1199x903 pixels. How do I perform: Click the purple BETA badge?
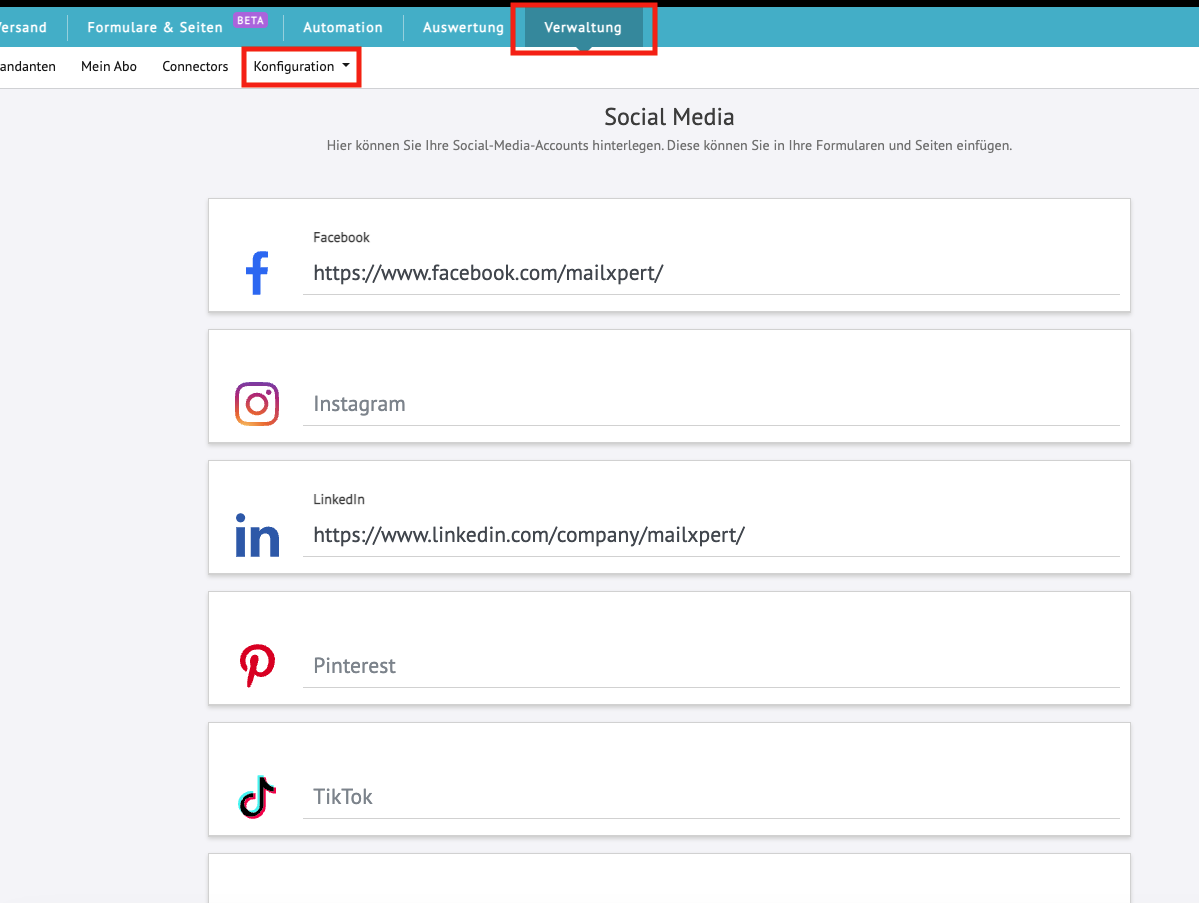[250, 20]
